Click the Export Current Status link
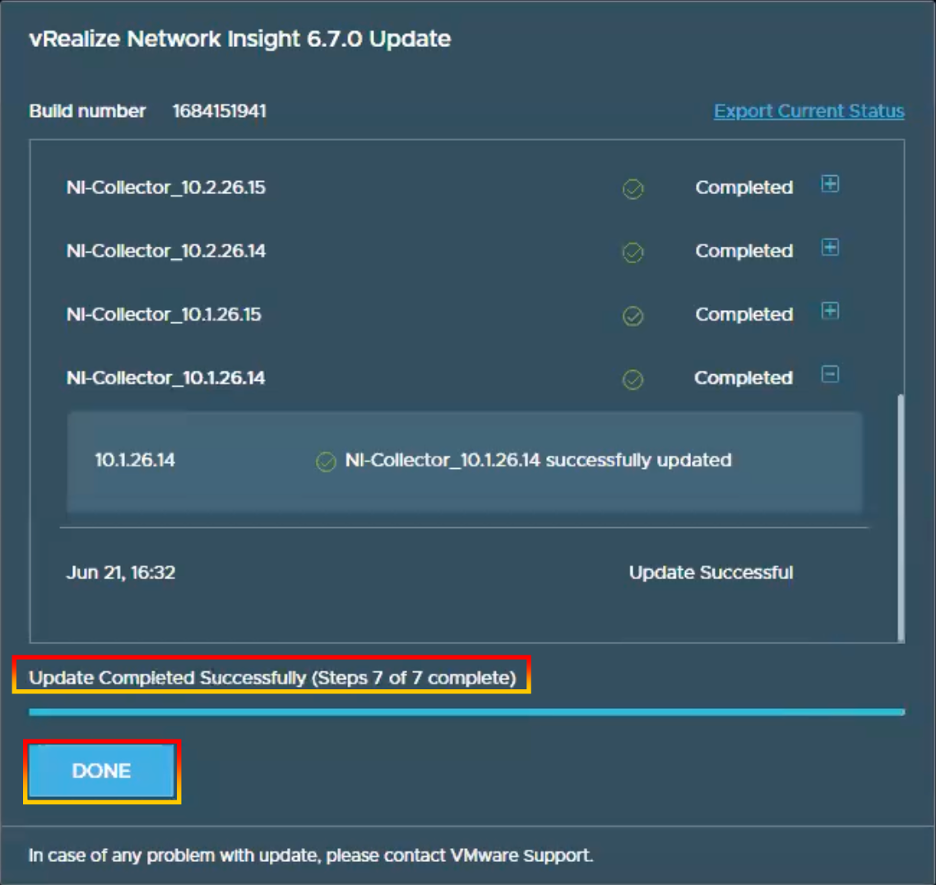 pyautogui.click(x=809, y=111)
